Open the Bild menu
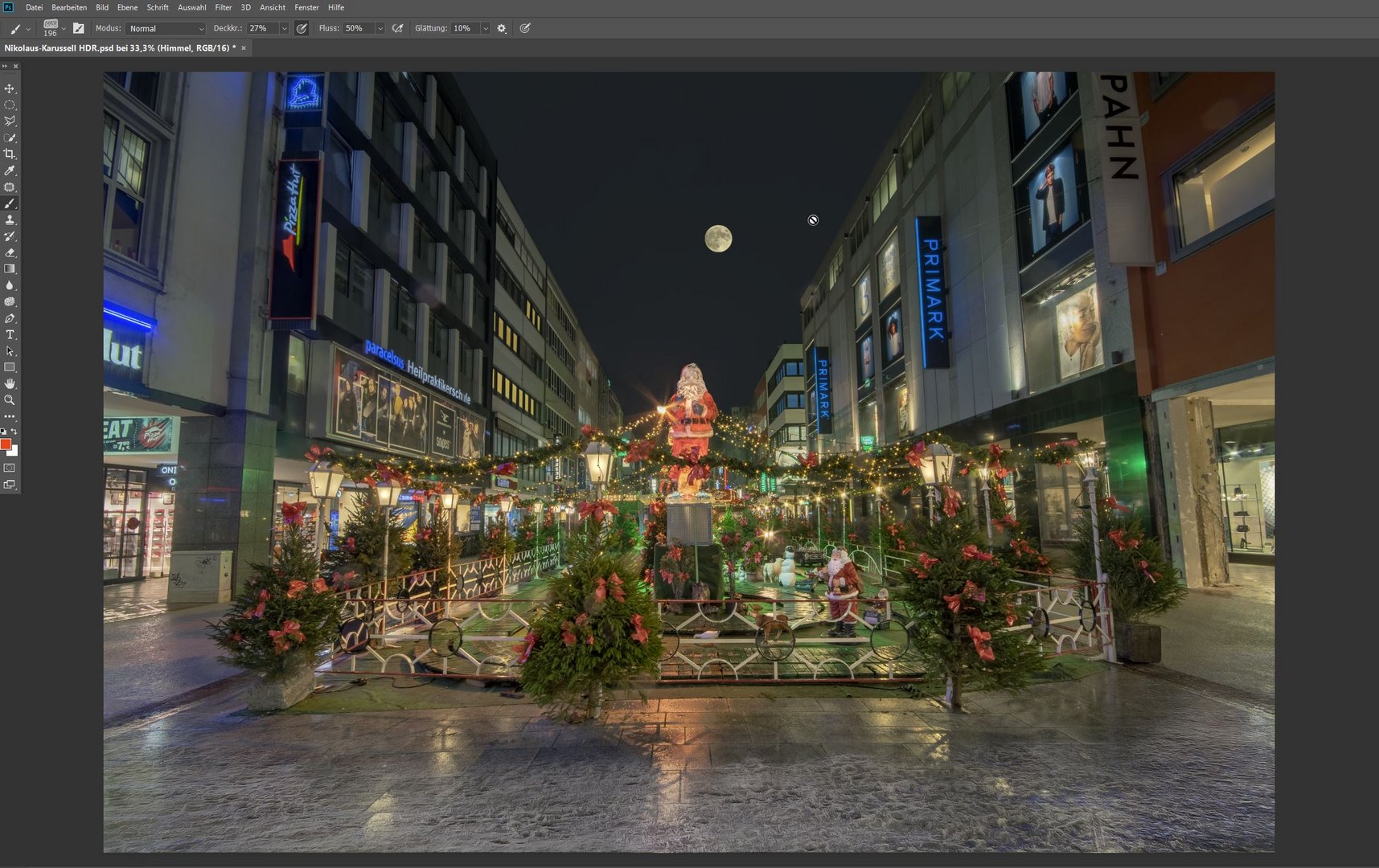The image size is (1379, 868). [x=102, y=7]
